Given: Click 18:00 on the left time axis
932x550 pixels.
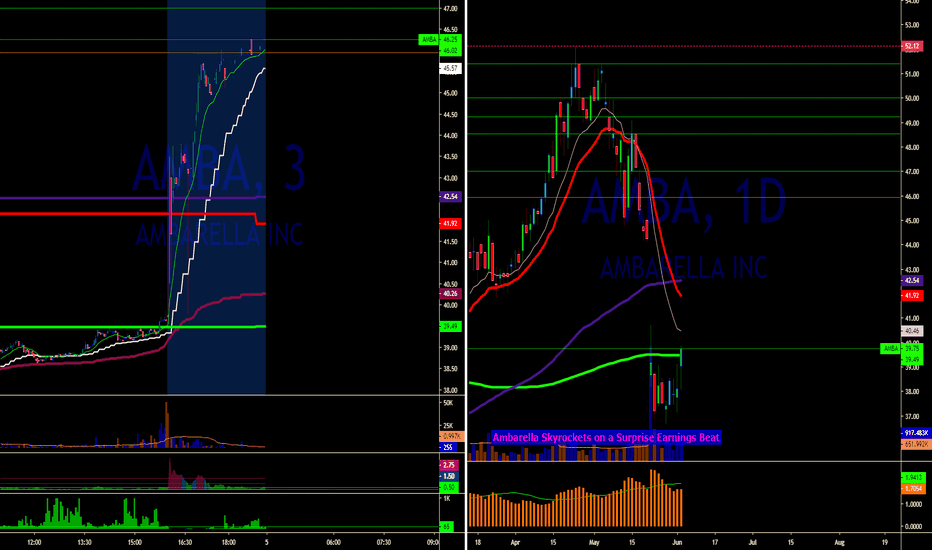Looking at the screenshot, I should [229, 542].
